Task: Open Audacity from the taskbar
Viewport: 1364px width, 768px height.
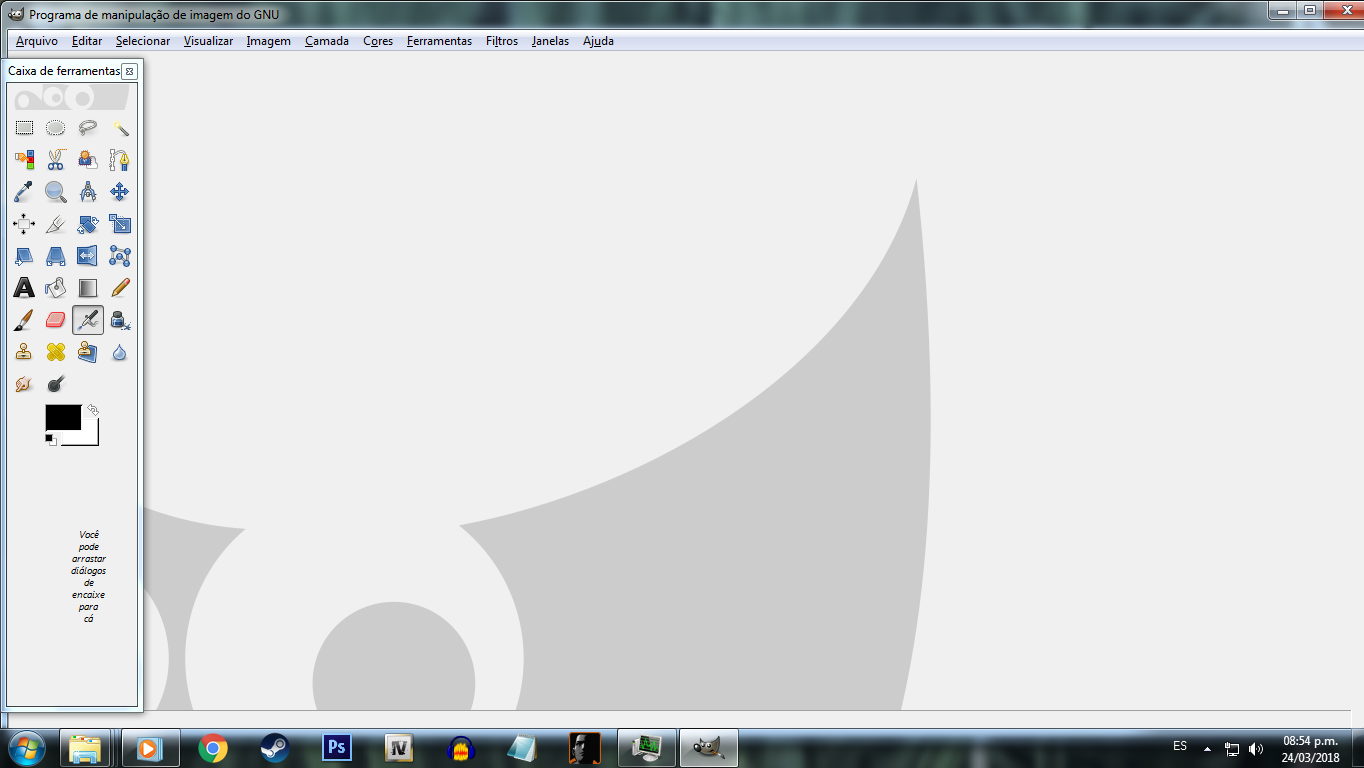Action: point(460,748)
